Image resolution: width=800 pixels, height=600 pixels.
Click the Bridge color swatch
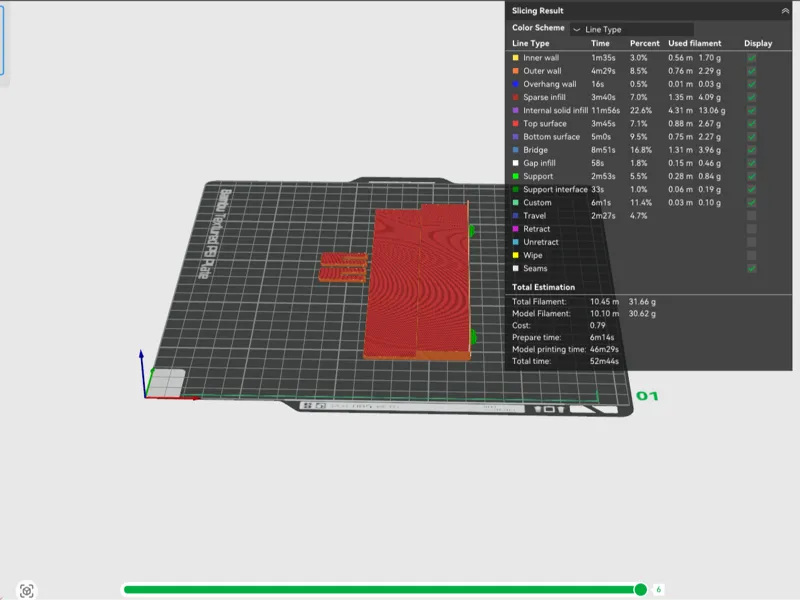pos(515,150)
